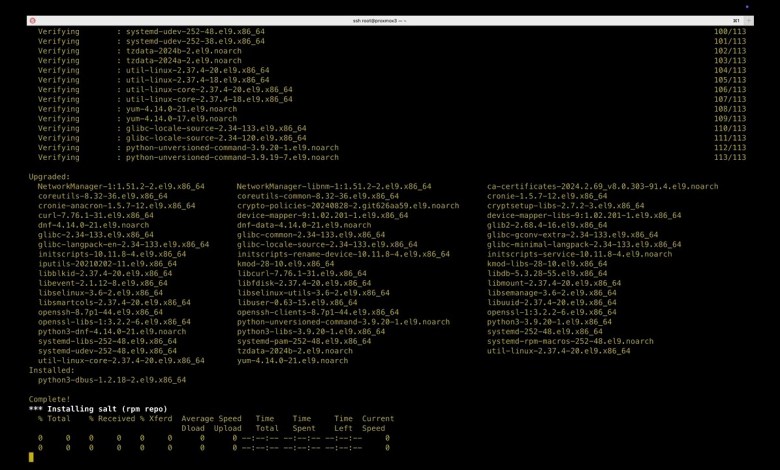The image size is (780, 470).
Task: Click '*** Installing salt (rpm repo)' line
Action: pos(98,409)
